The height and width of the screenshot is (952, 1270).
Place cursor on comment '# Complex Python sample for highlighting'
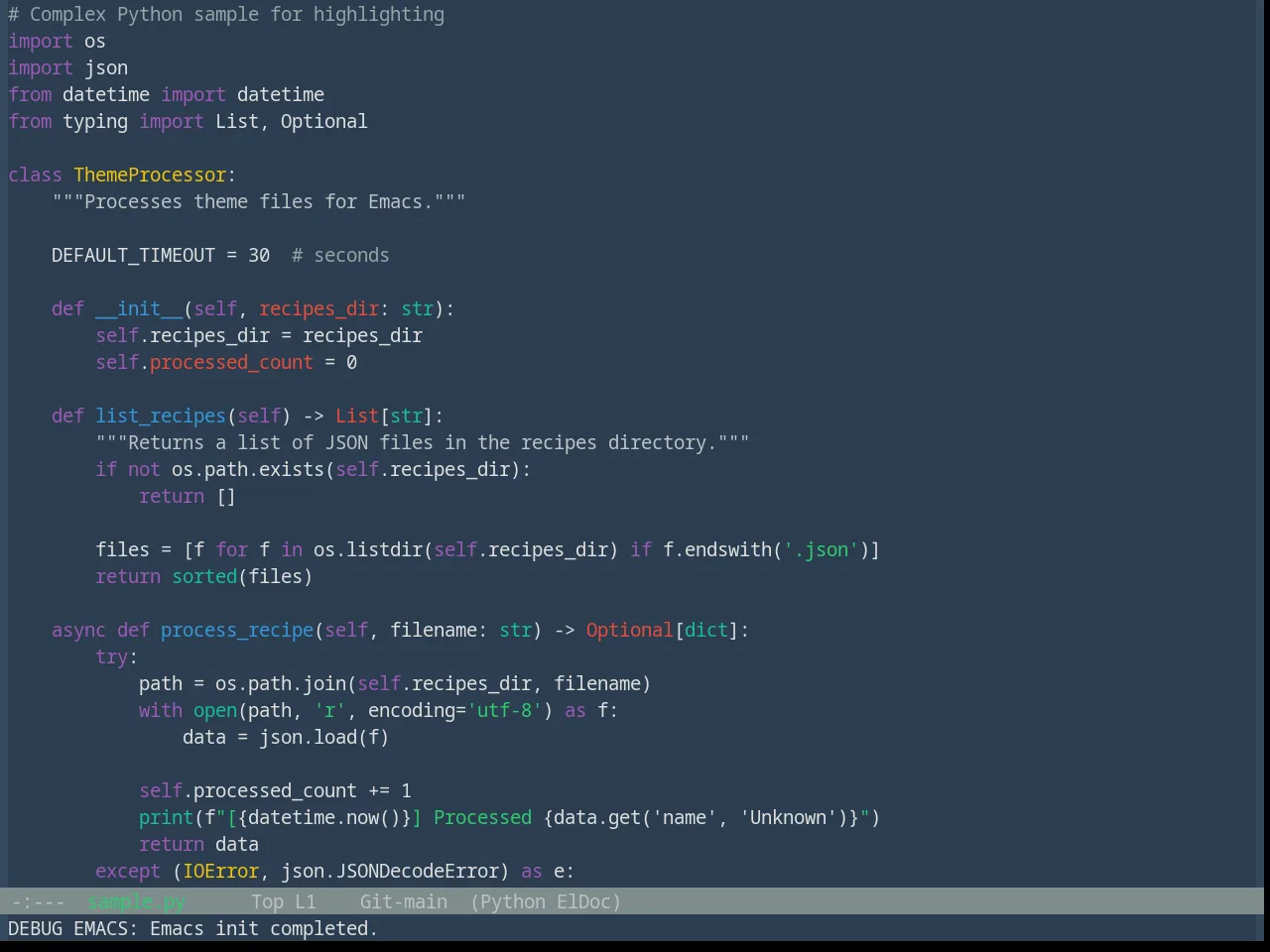[226, 15]
